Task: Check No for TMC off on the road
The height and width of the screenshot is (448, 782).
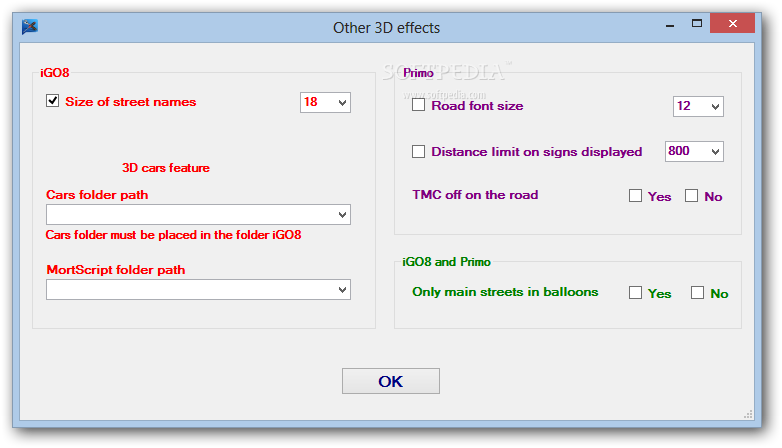Action: click(x=691, y=196)
